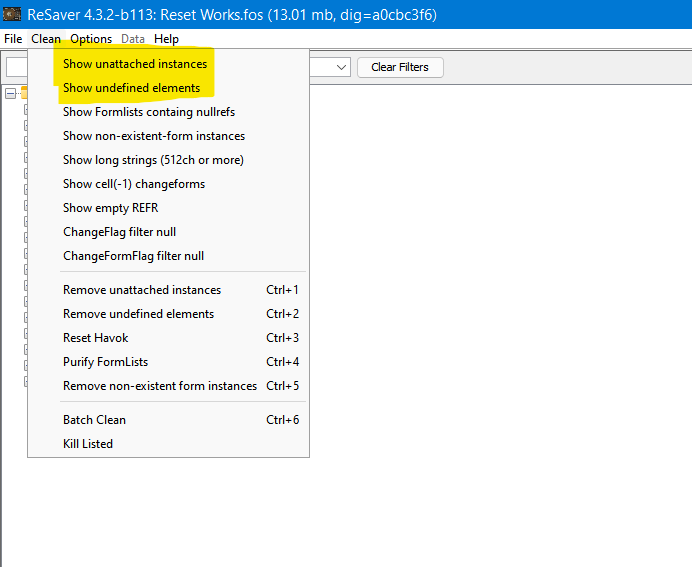Choose Purify FormLists

coord(105,362)
